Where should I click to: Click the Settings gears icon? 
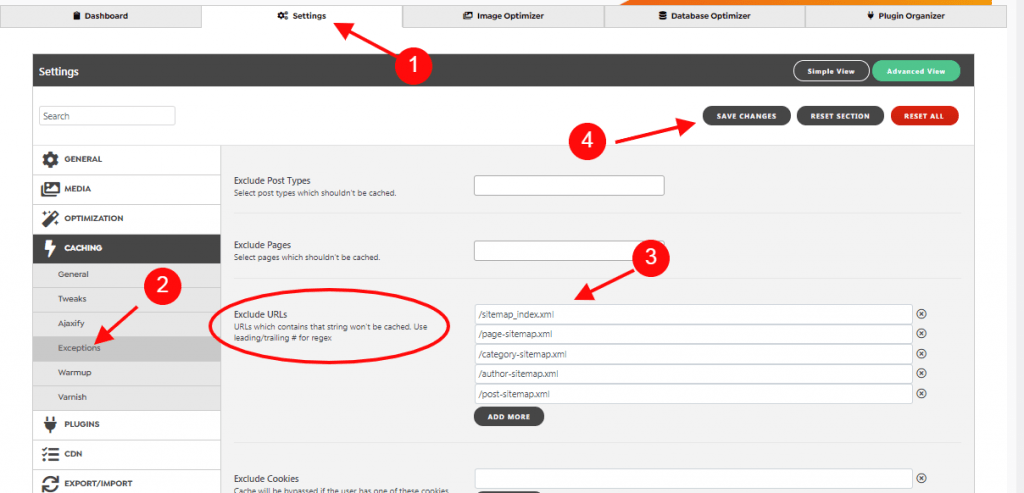(282, 16)
